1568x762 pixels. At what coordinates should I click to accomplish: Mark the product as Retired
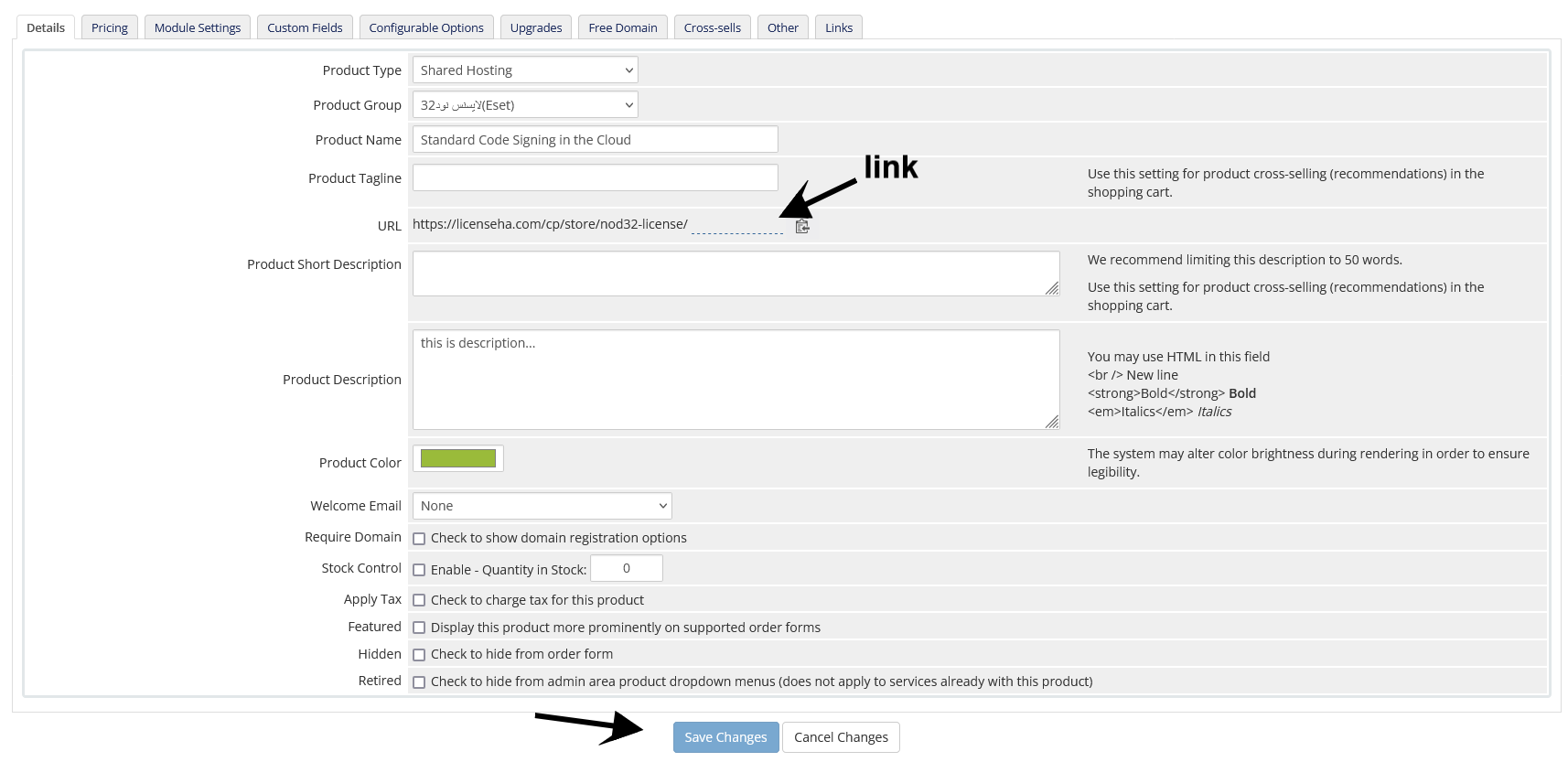pyautogui.click(x=419, y=682)
